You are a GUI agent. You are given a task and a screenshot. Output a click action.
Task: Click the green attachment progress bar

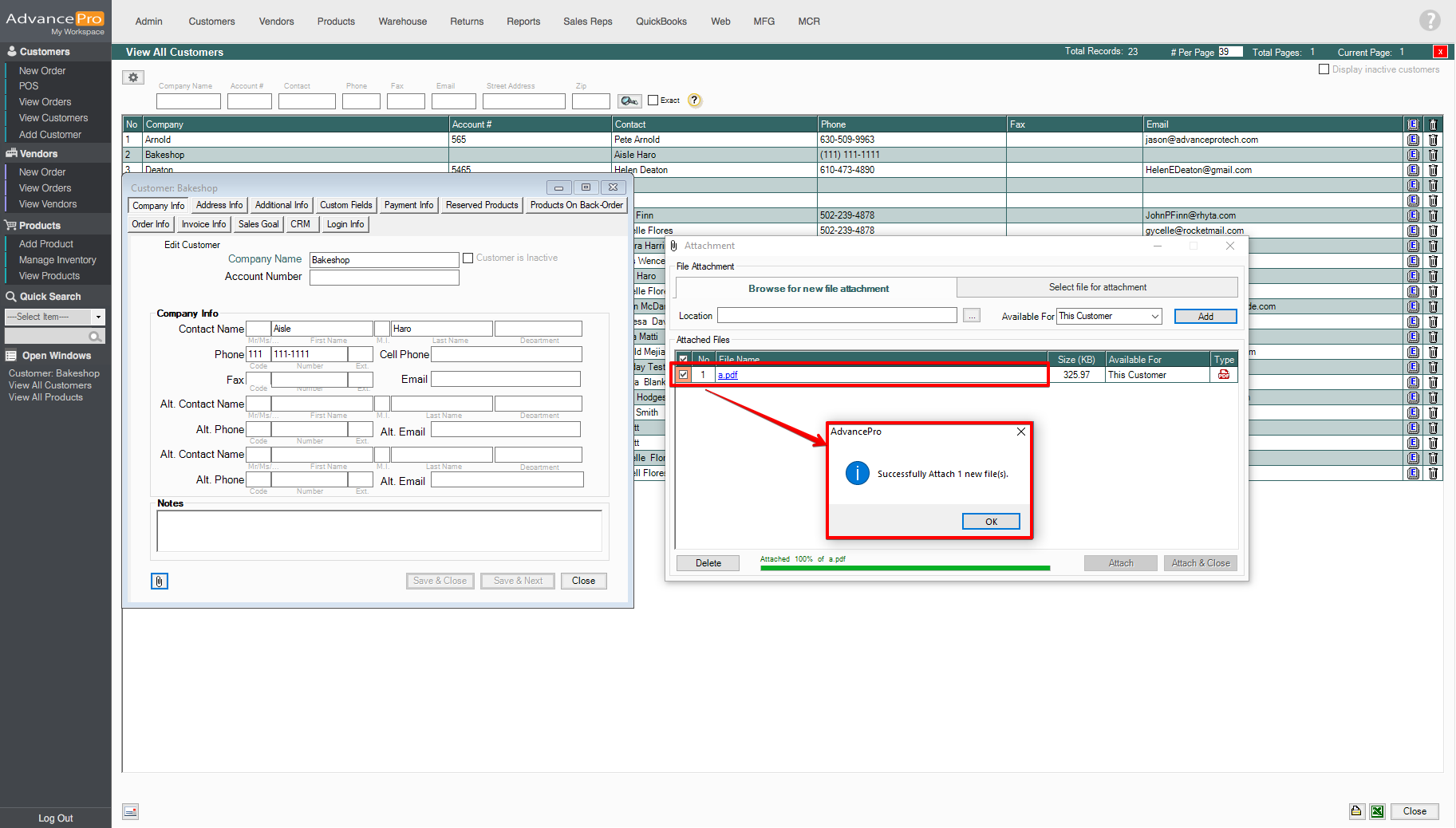point(905,568)
